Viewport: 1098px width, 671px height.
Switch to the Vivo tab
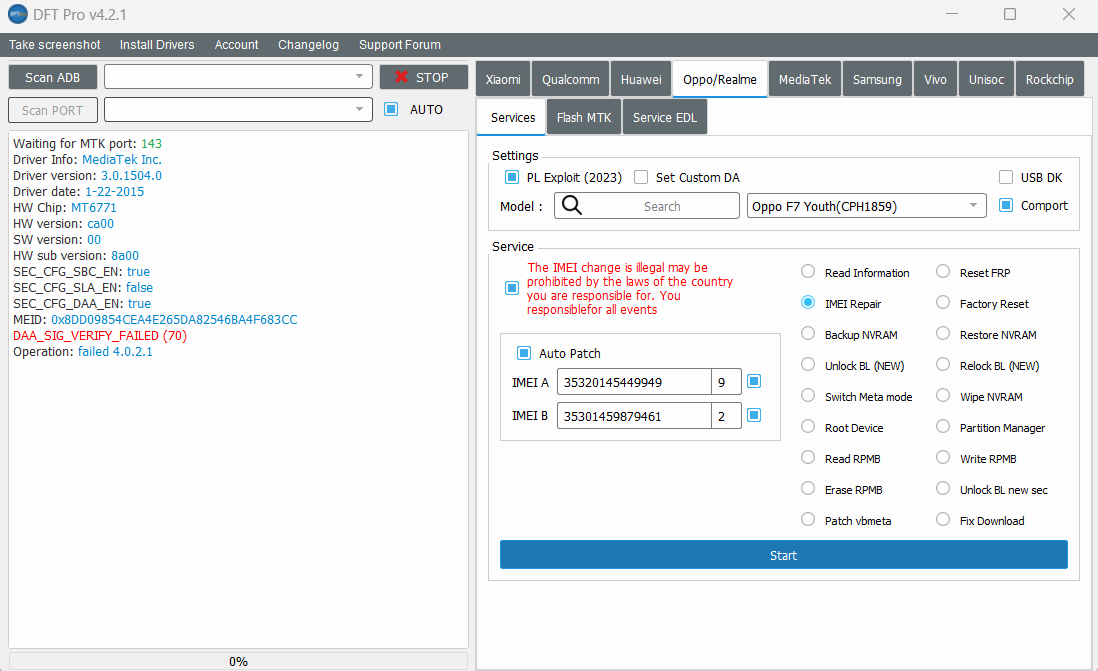pyautogui.click(x=935, y=79)
